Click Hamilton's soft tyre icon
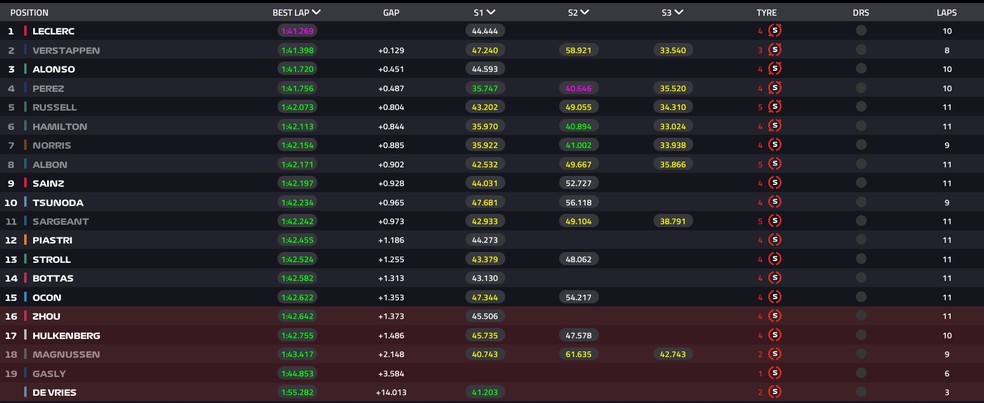Image resolution: width=984 pixels, height=403 pixels. [775, 126]
